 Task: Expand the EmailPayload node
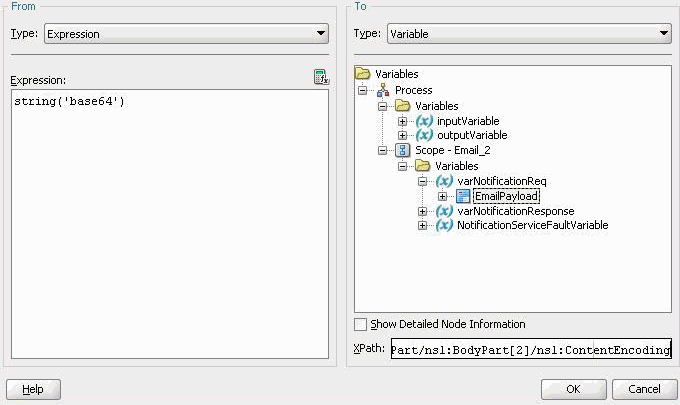tap(442, 196)
